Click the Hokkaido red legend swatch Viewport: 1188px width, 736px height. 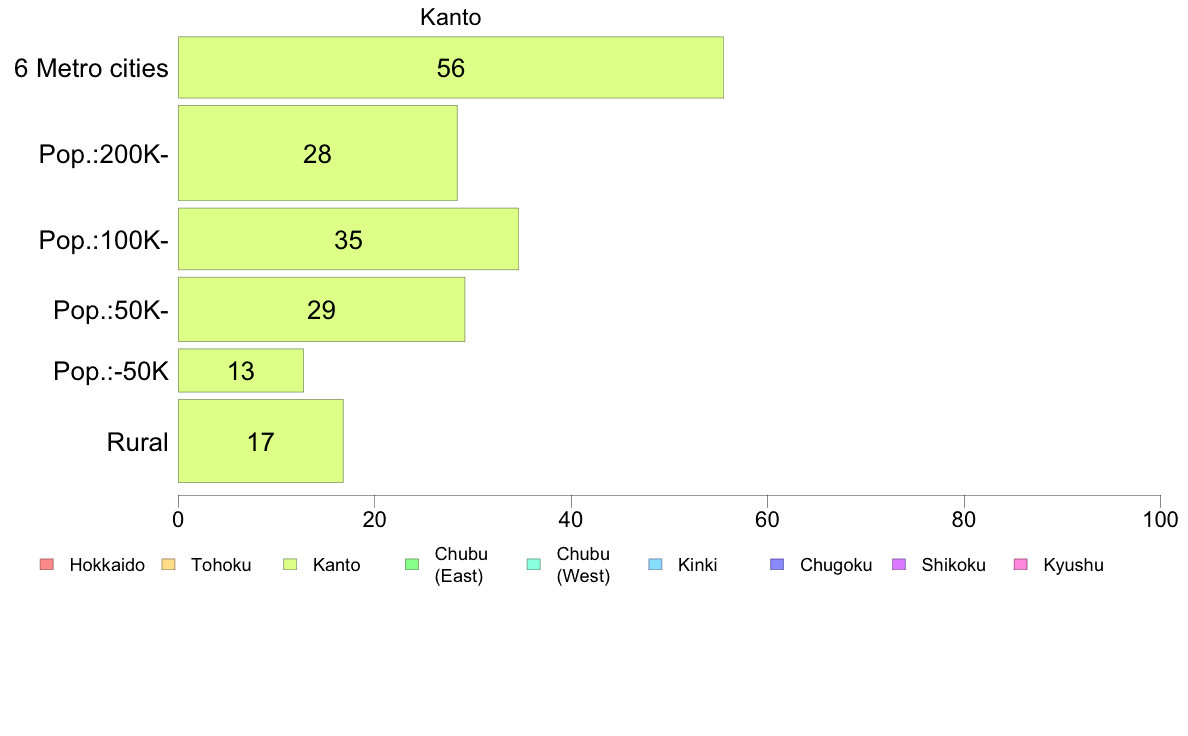pyautogui.click(x=46, y=564)
